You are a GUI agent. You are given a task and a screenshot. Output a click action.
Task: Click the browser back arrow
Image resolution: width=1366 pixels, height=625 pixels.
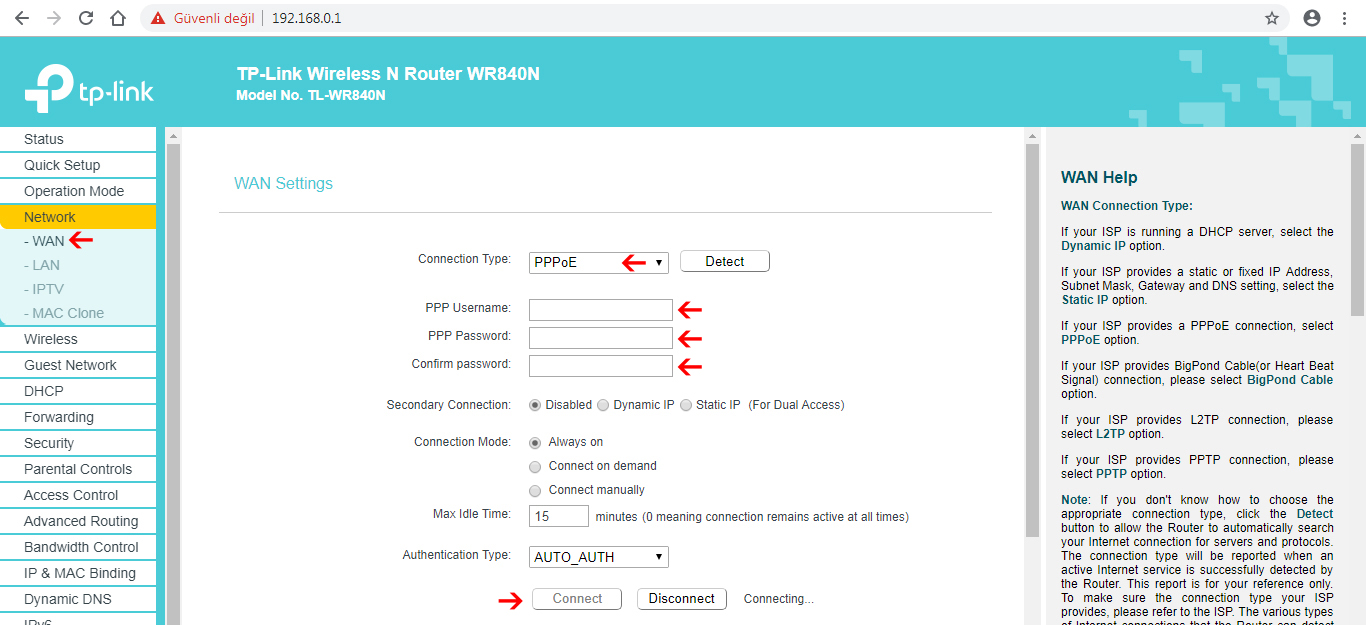point(21,18)
